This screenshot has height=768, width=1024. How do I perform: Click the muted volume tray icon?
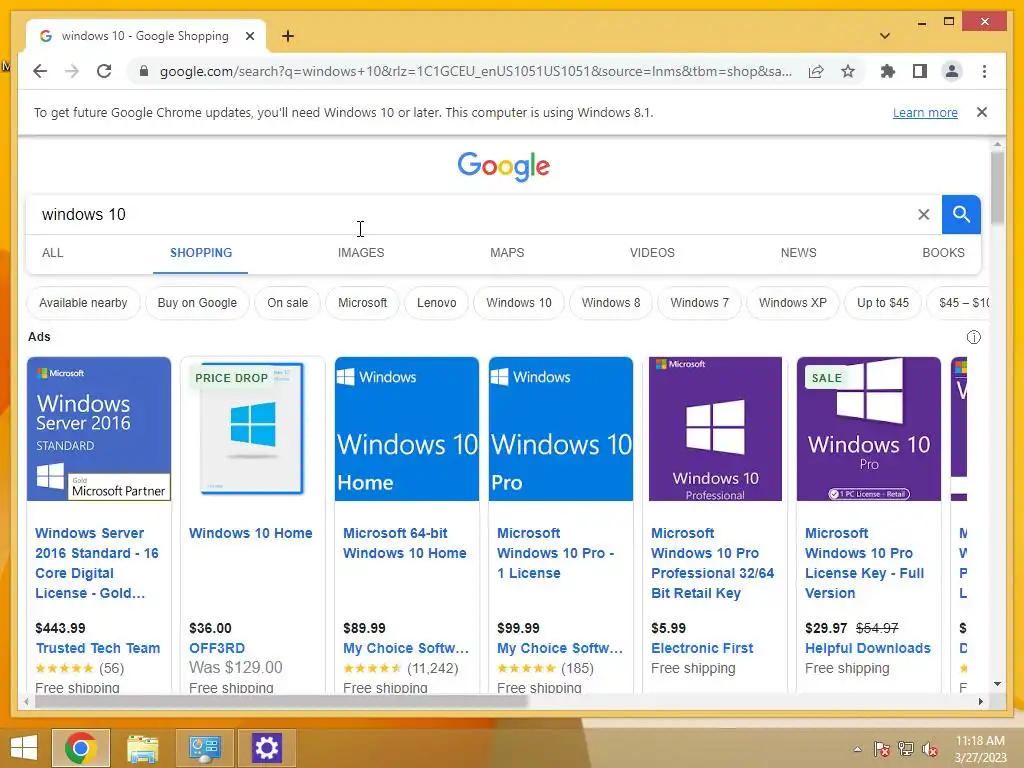coord(930,749)
